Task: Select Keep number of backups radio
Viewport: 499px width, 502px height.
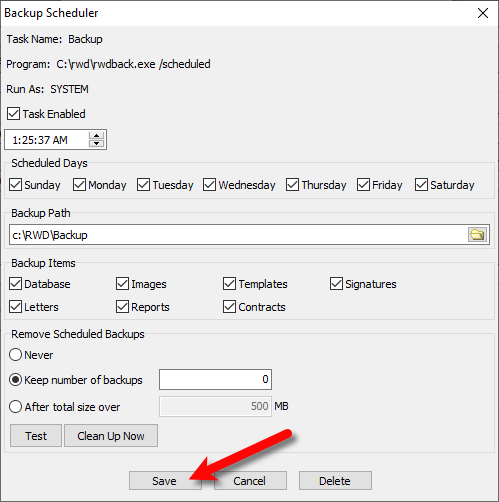Action: (x=15, y=380)
